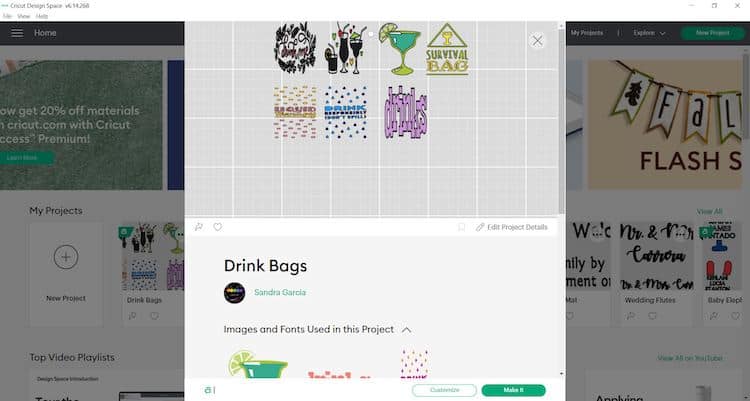Image resolution: width=750 pixels, height=401 pixels.
Task: Click the New Project plus icon
Action: [66, 257]
